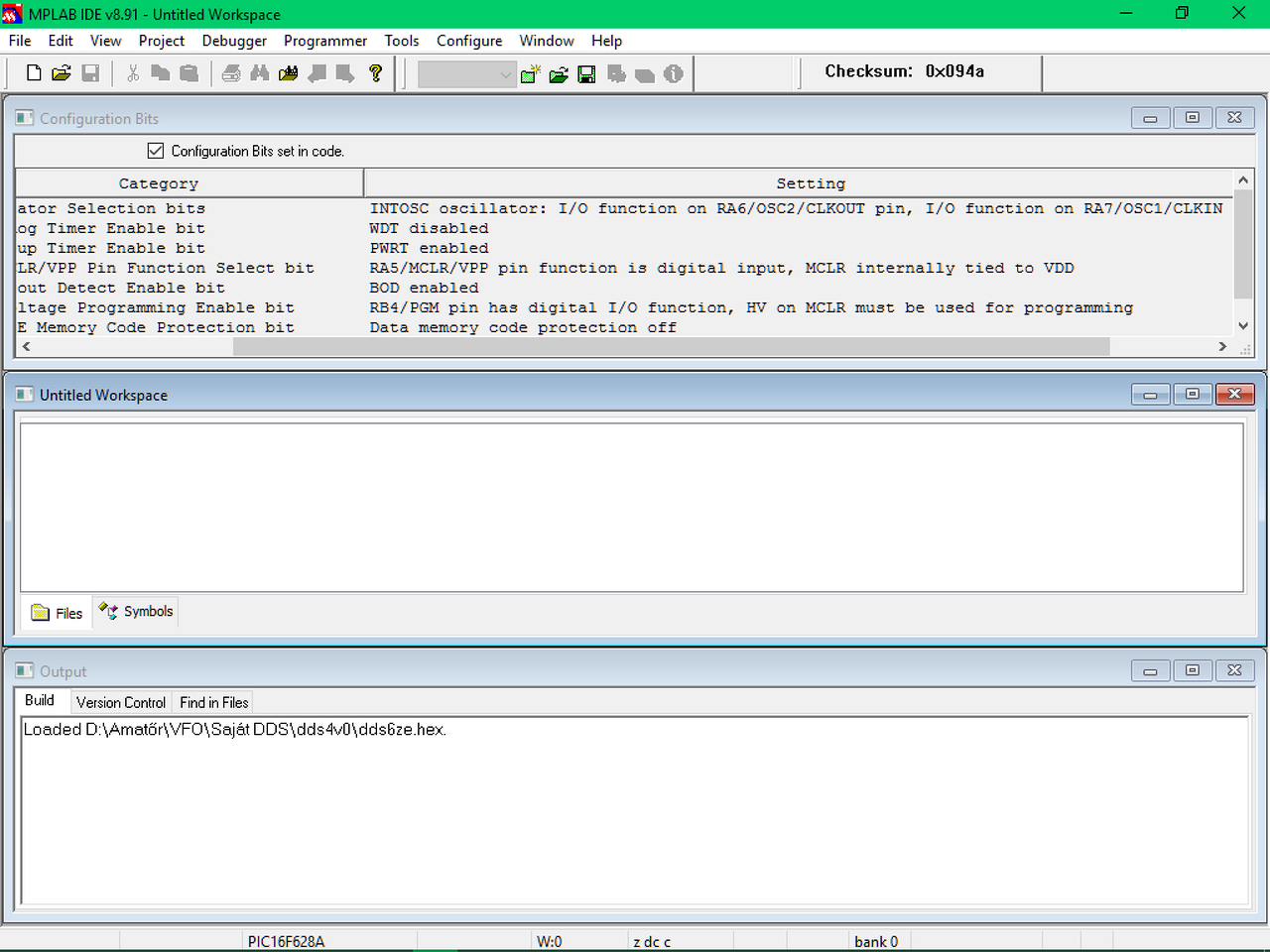
Task: Toggle Configuration Bits set in code checkbox
Action: (x=156, y=151)
